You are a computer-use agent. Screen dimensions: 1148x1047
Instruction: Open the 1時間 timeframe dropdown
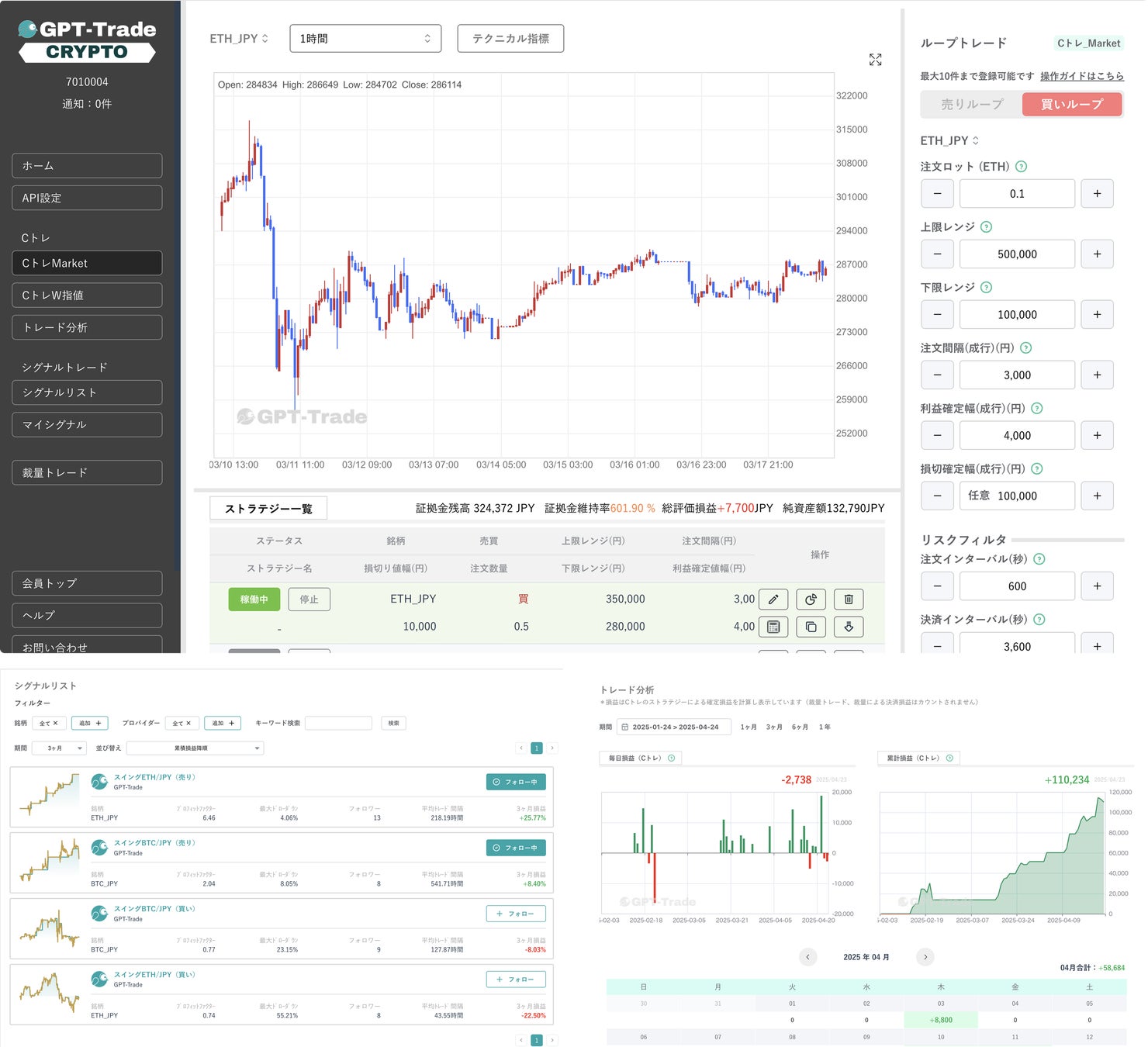[365, 38]
